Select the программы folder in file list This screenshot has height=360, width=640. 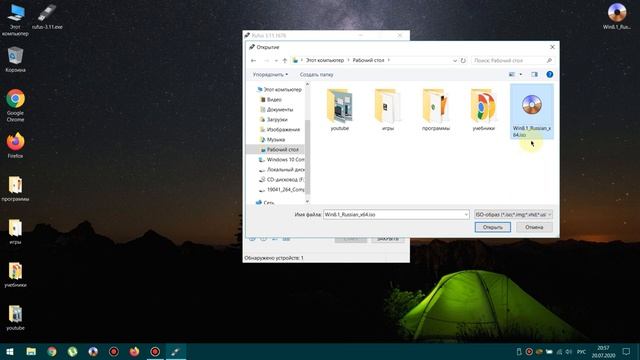pyautogui.click(x=436, y=109)
